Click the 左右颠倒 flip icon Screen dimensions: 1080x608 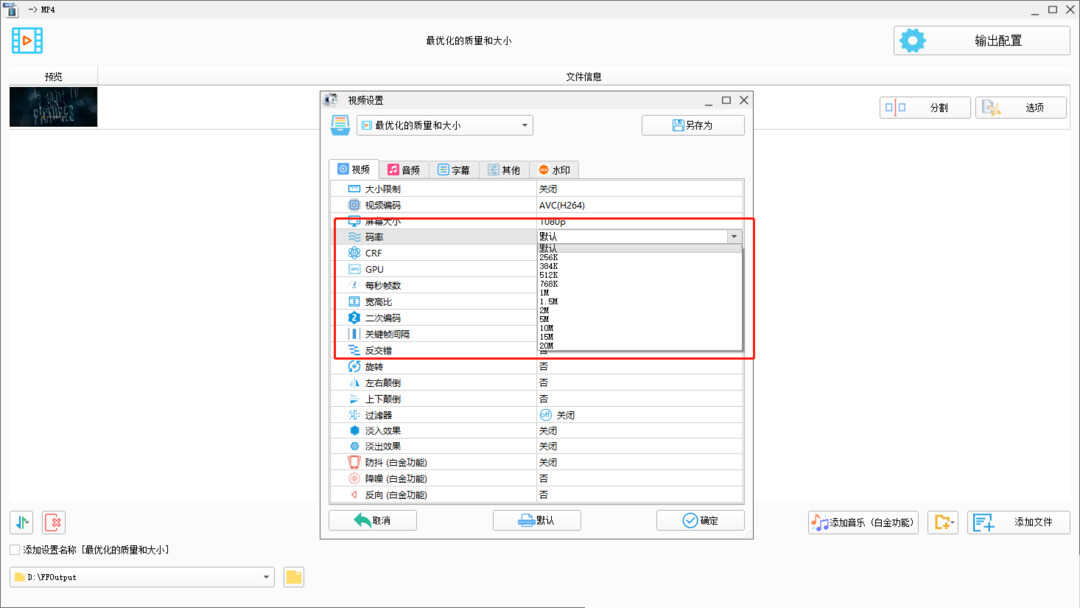(354, 383)
